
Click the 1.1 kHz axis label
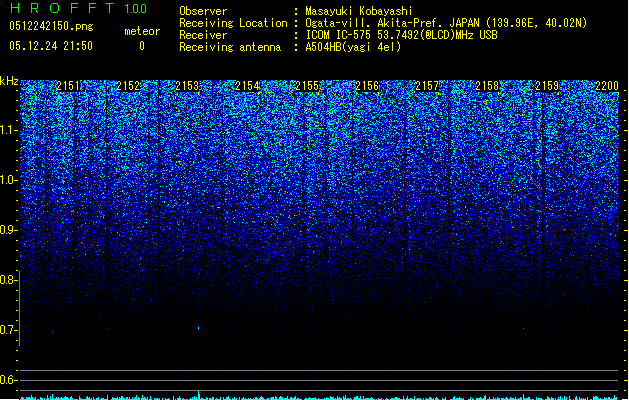(x=9, y=130)
